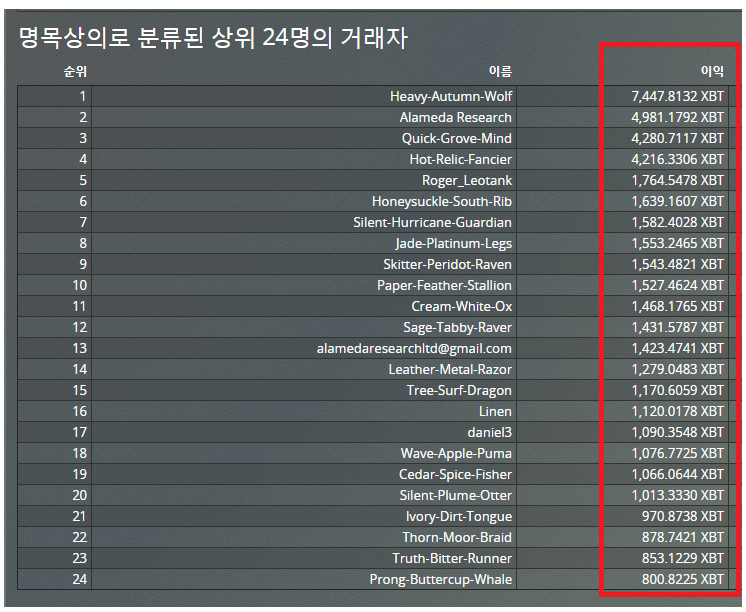
Task: Select profit value 4,981.1792 XBT
Action: click(x=677, y=118)
